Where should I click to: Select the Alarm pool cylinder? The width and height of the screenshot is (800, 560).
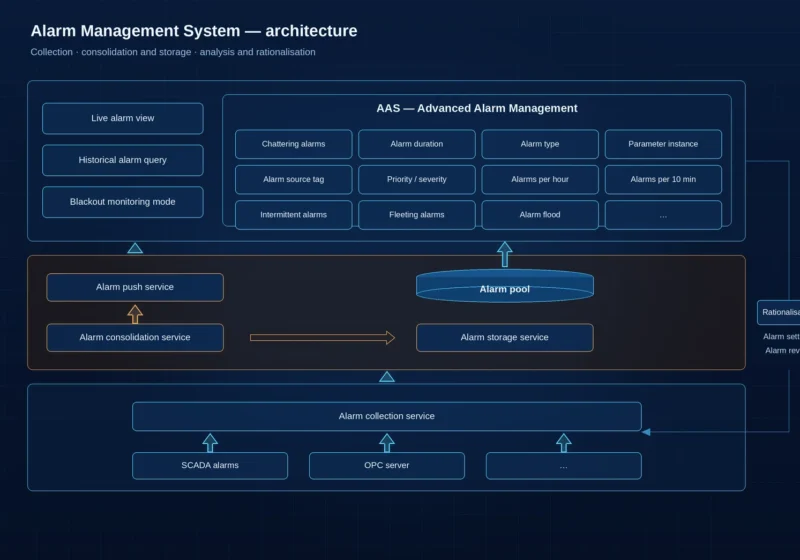coord(505,286)
